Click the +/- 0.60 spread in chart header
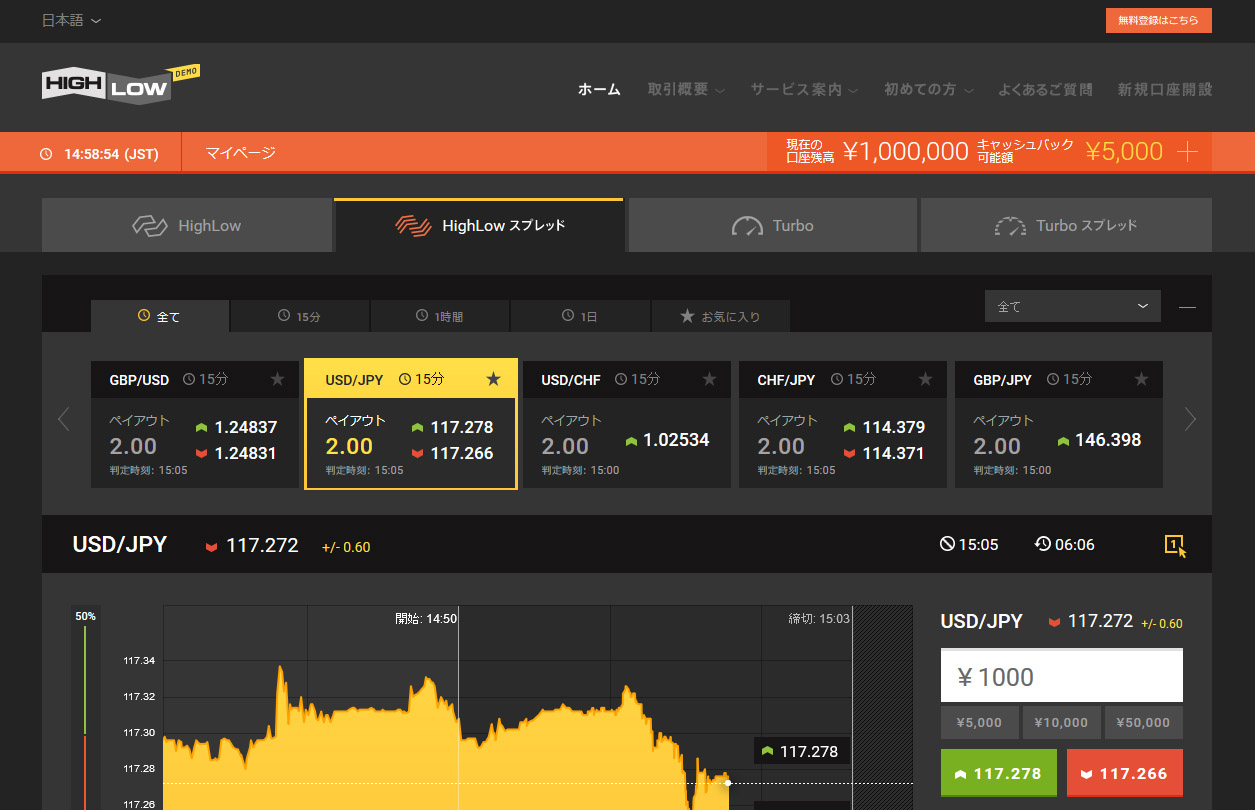The height and width of the screenshot is (810, 1255). click(x=346, y=547)
